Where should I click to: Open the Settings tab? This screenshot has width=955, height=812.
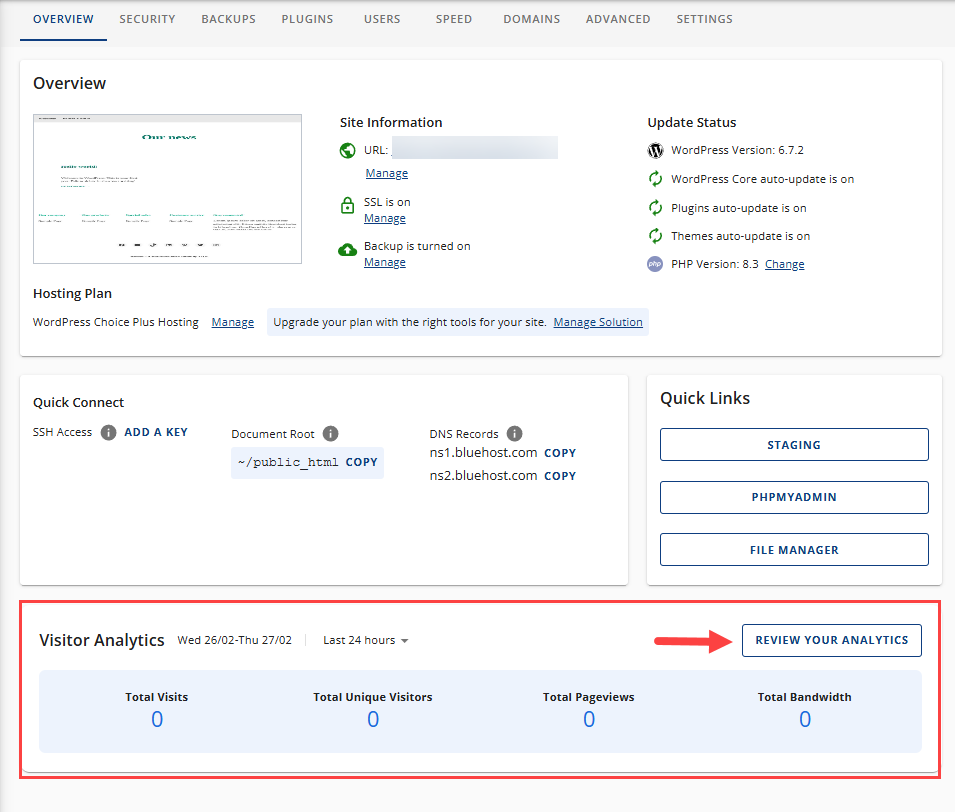point(705,19)
